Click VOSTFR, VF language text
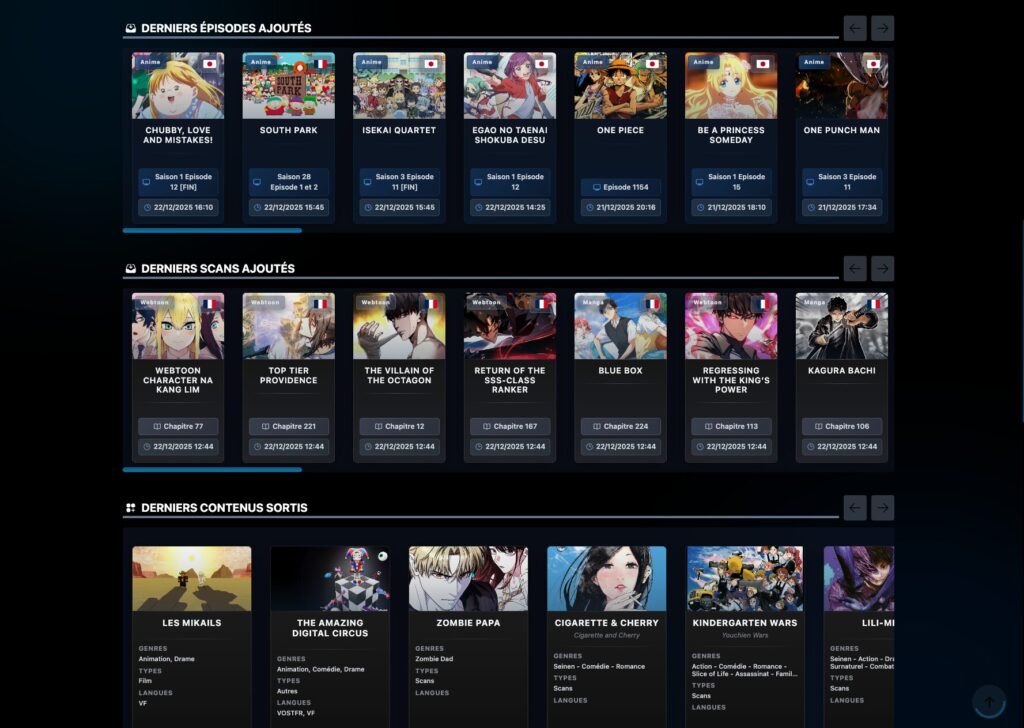 [x=295, y=713]
